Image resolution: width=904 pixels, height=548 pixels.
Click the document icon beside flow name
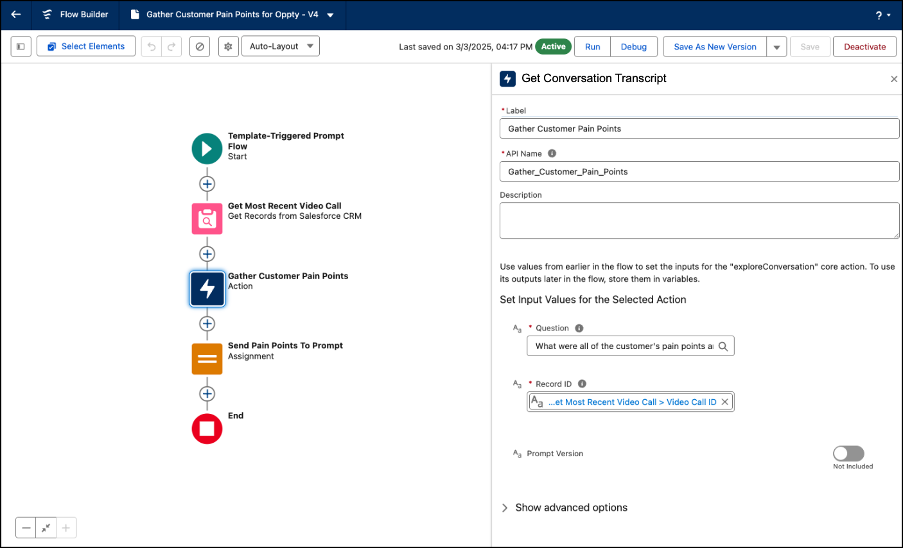coord(135,14)
